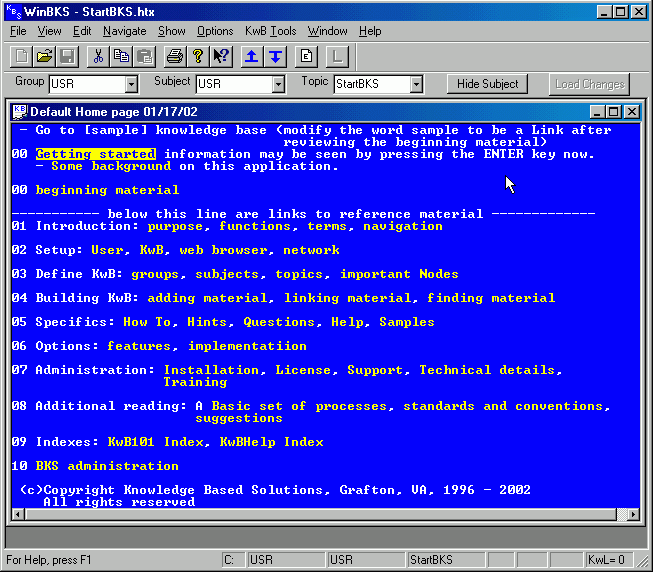This screenshot has width=653, height=572.
Task: Open the BKS administration link
Action: pos(107,466)
